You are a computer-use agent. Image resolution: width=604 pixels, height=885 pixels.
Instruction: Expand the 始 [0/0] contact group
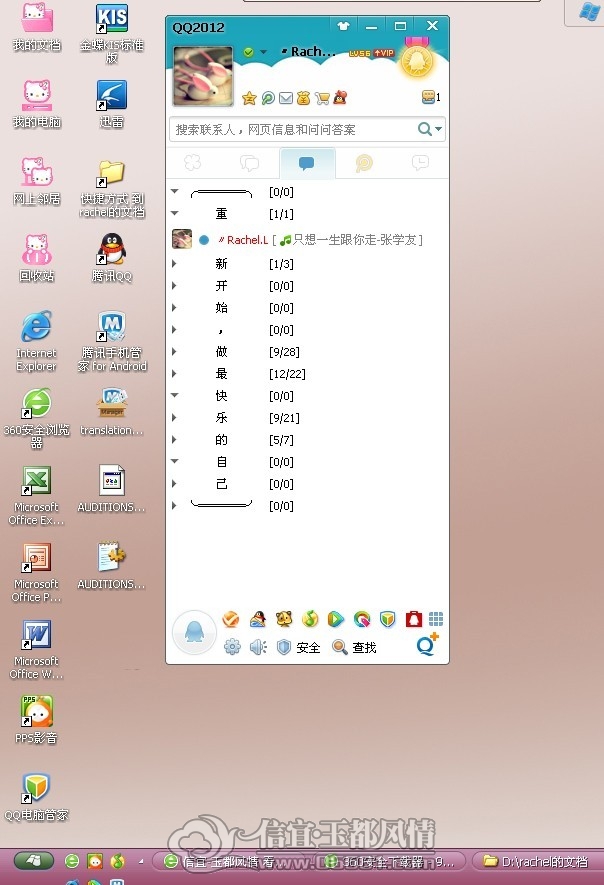tap(174, 308)
